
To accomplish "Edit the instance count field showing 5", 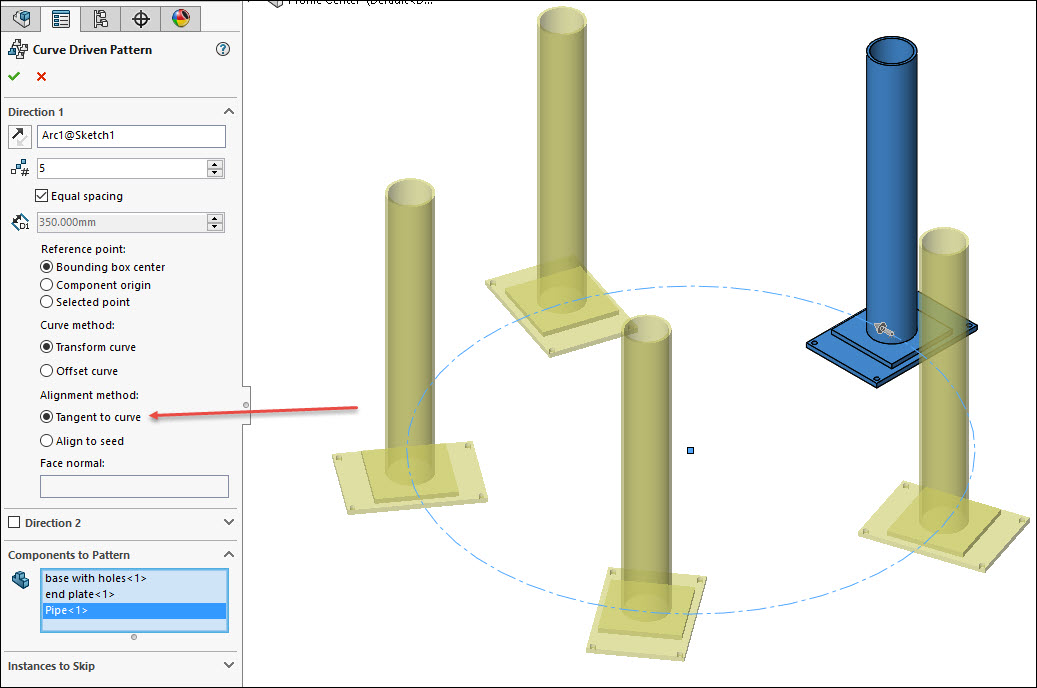I will [x=122, y=168].
